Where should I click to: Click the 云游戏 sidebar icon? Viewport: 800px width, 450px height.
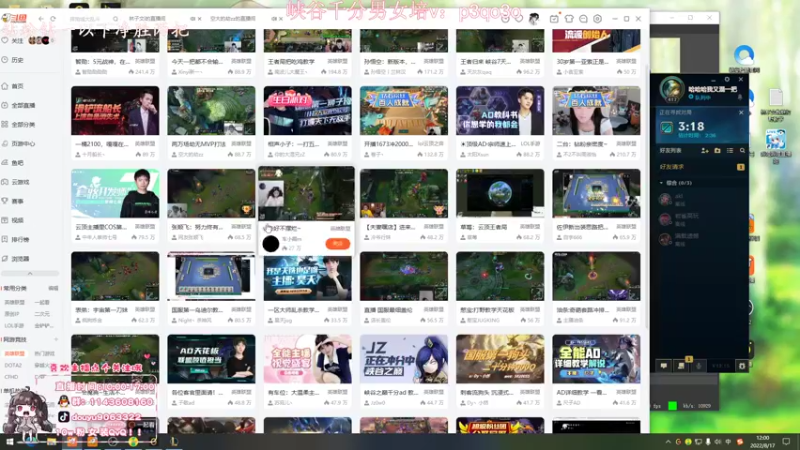pos(5,182)
